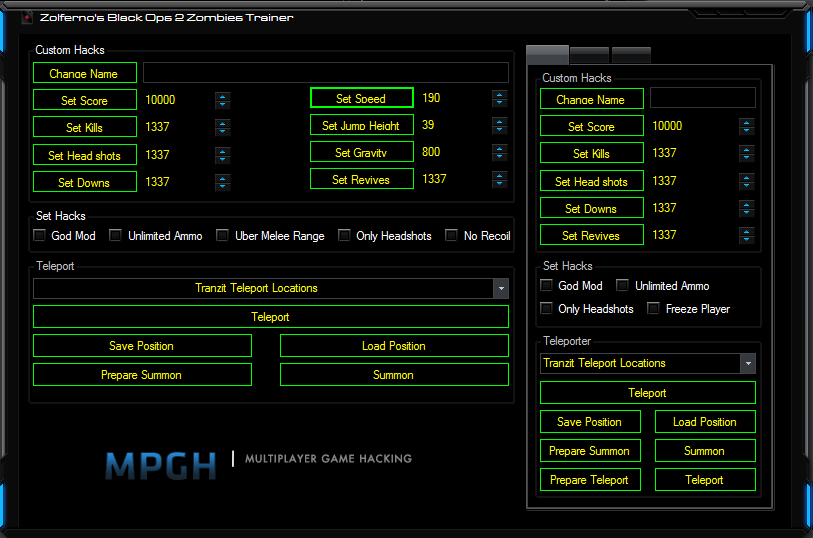Raise the Jump Height value with its up arrow

click(x=499, y=122)
